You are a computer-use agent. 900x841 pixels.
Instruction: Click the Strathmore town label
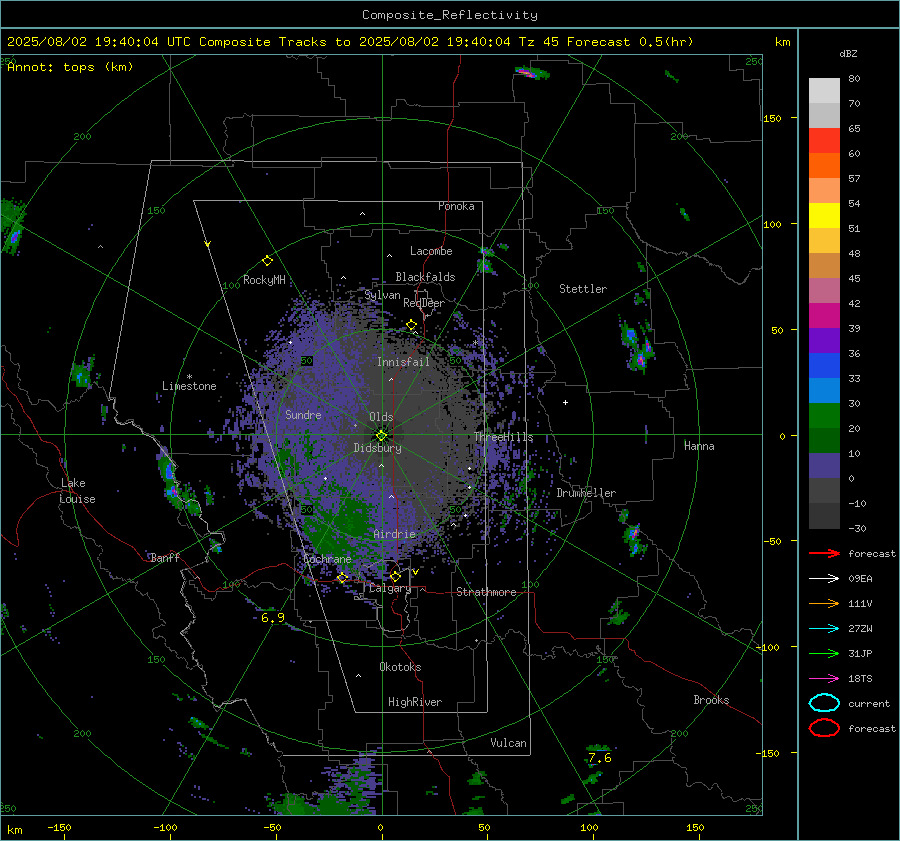click(486, 592)
